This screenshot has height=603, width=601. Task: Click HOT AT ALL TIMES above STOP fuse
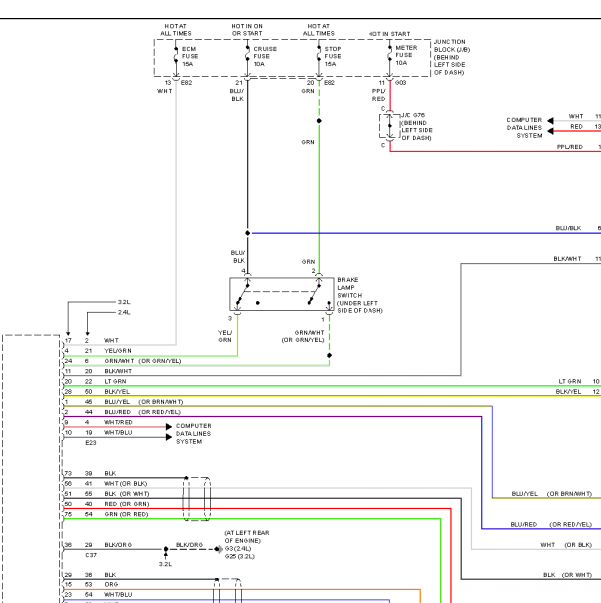pyautogui.click(x=319, y=30)
